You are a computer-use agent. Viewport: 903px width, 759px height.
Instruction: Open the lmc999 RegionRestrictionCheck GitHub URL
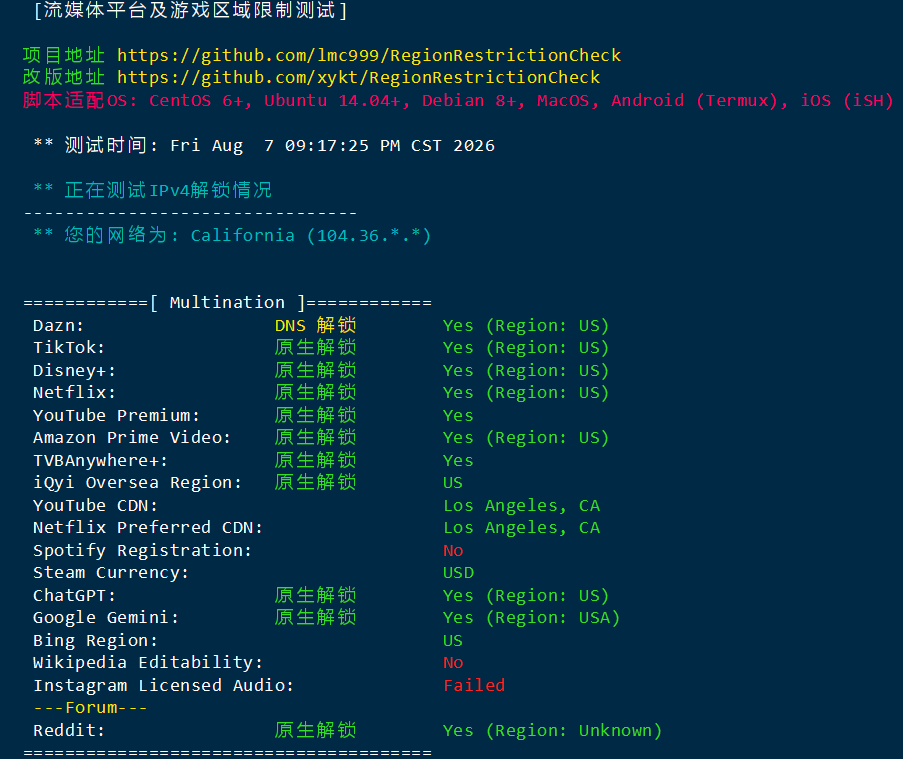click(x=369, y=55)
